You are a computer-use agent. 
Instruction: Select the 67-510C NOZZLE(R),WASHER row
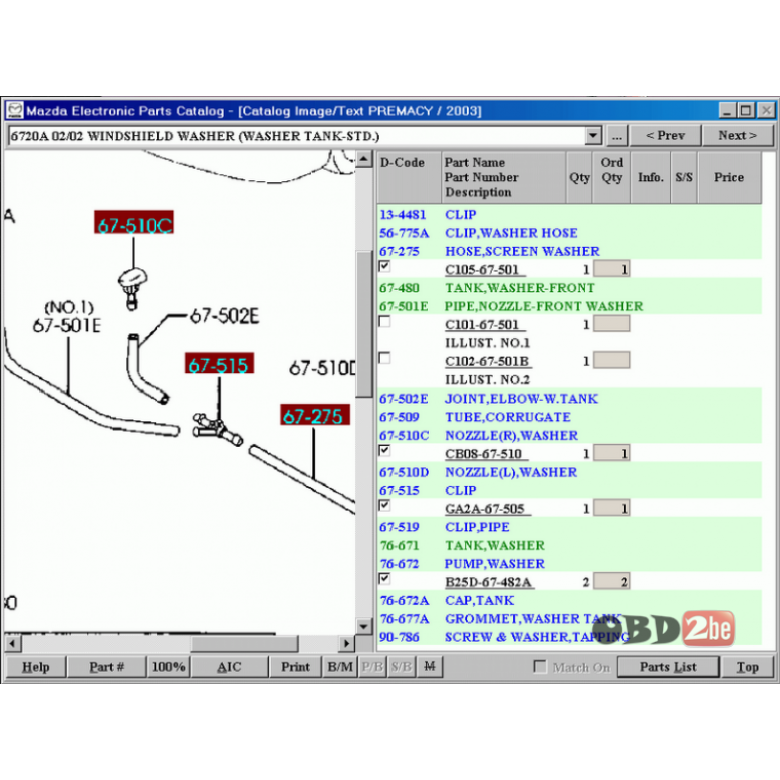(x=569, y=435)
